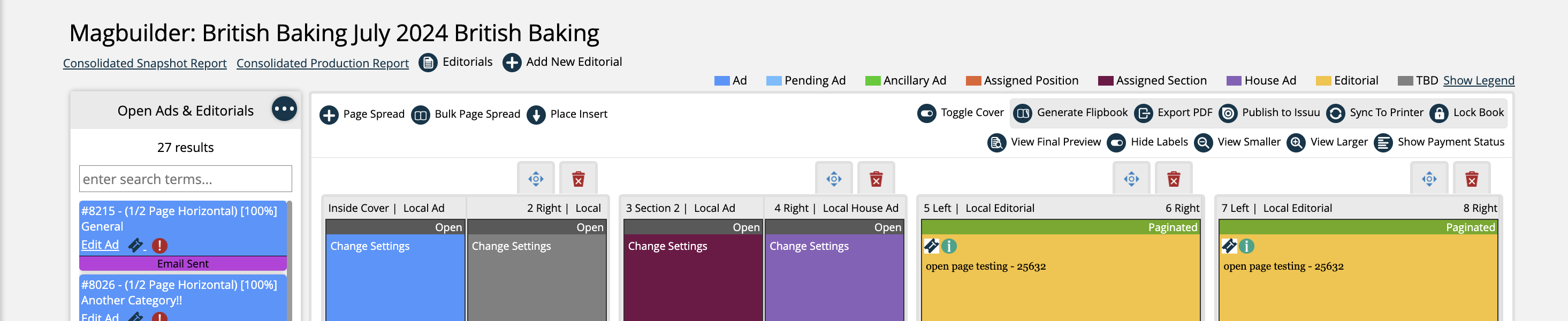Screen dimensions: 1568x321
Task: Click the Add New Editorial plus icon
Action: pyautogui.click(x=512, y=63)
